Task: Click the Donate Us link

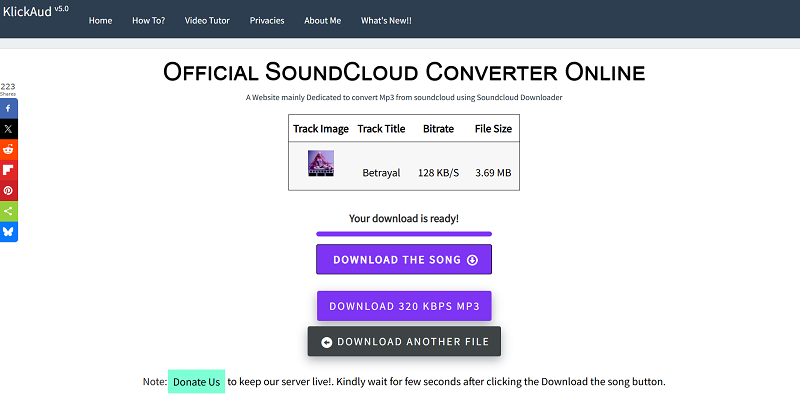Action: click(x=196, y=381)
